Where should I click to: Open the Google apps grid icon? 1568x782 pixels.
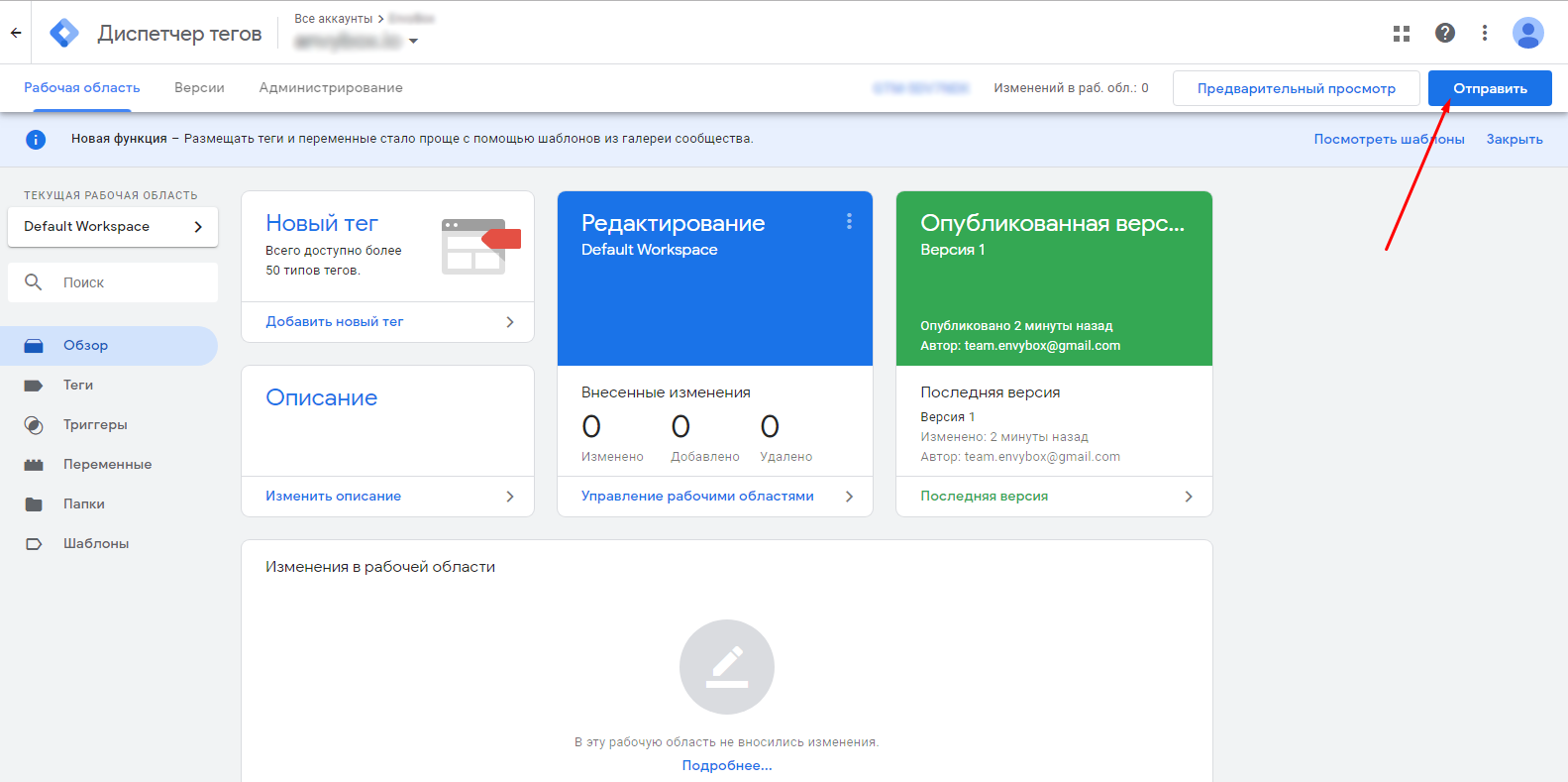(1401, 34)
